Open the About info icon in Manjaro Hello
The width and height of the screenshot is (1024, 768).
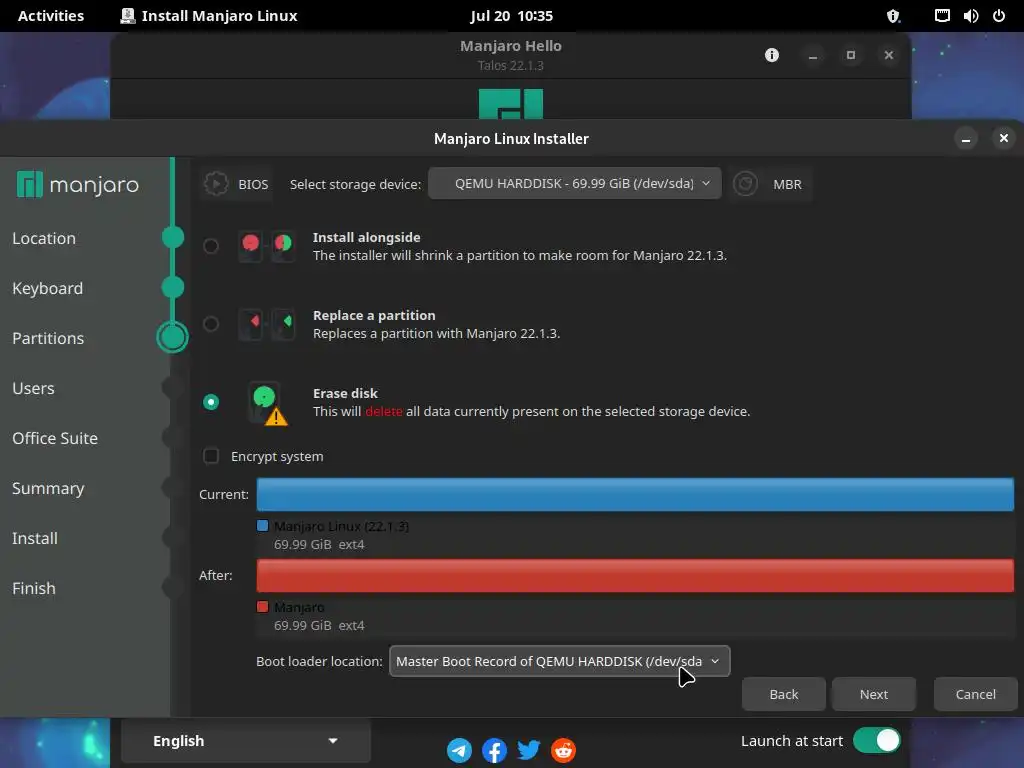(772, 55)
